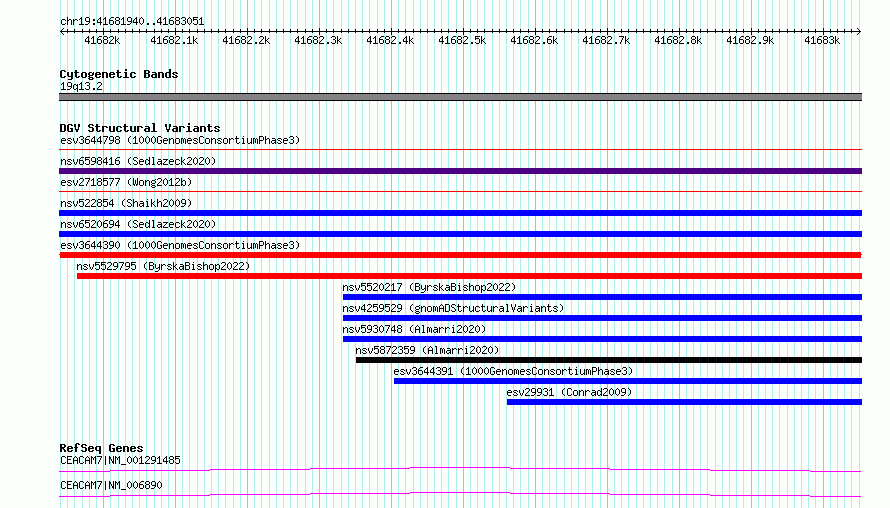Select the blue nsv5930748 variant bar
The height and width of the screenshot is (508, 890).
pos(602,339)
